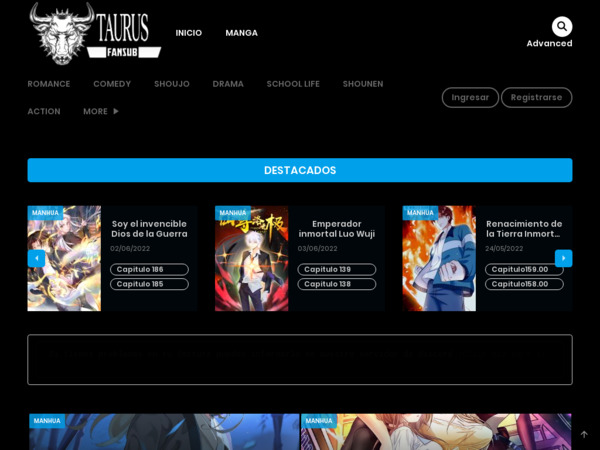Browse the COMEDY genre

click(112, 84)
